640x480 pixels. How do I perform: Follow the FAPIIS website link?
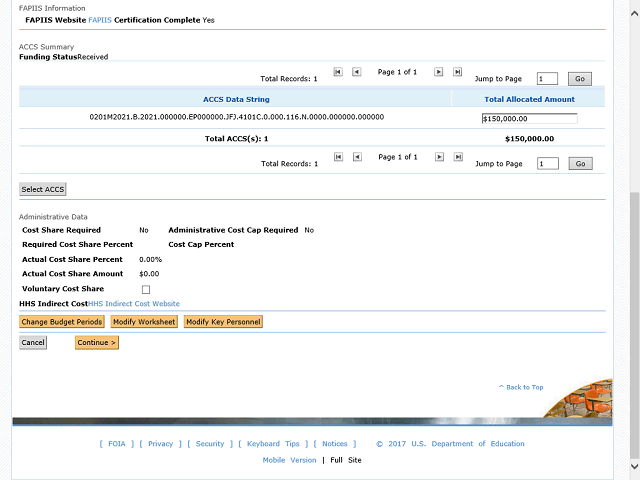[100, 20]
